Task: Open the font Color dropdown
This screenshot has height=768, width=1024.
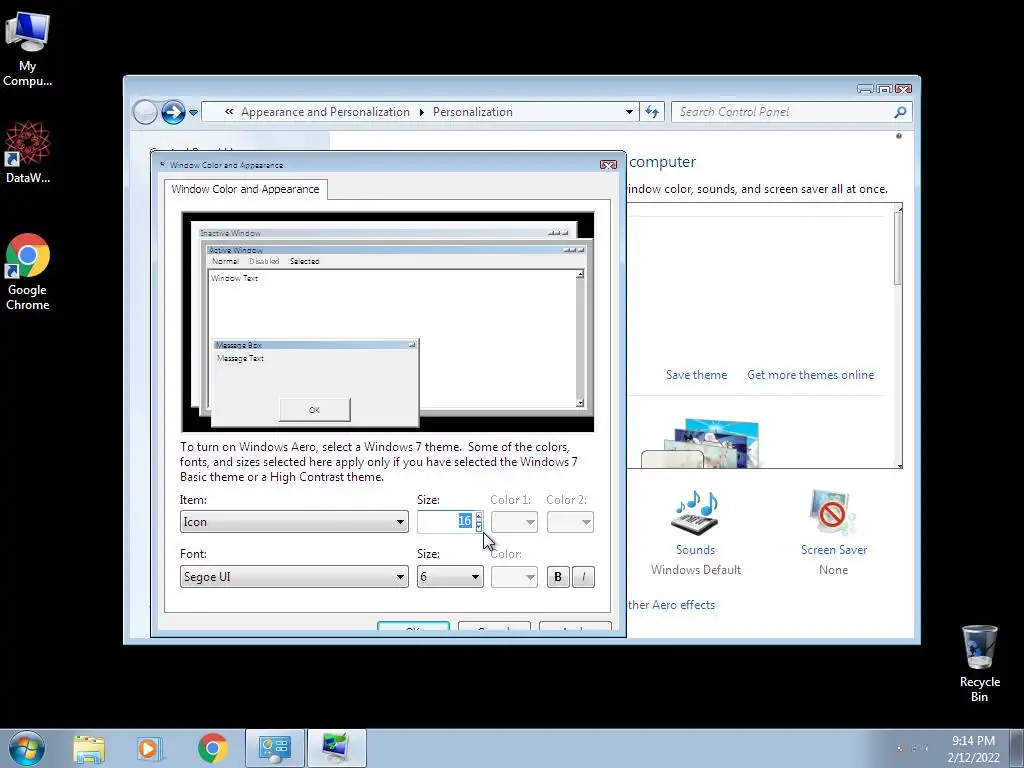Action: 514,577
